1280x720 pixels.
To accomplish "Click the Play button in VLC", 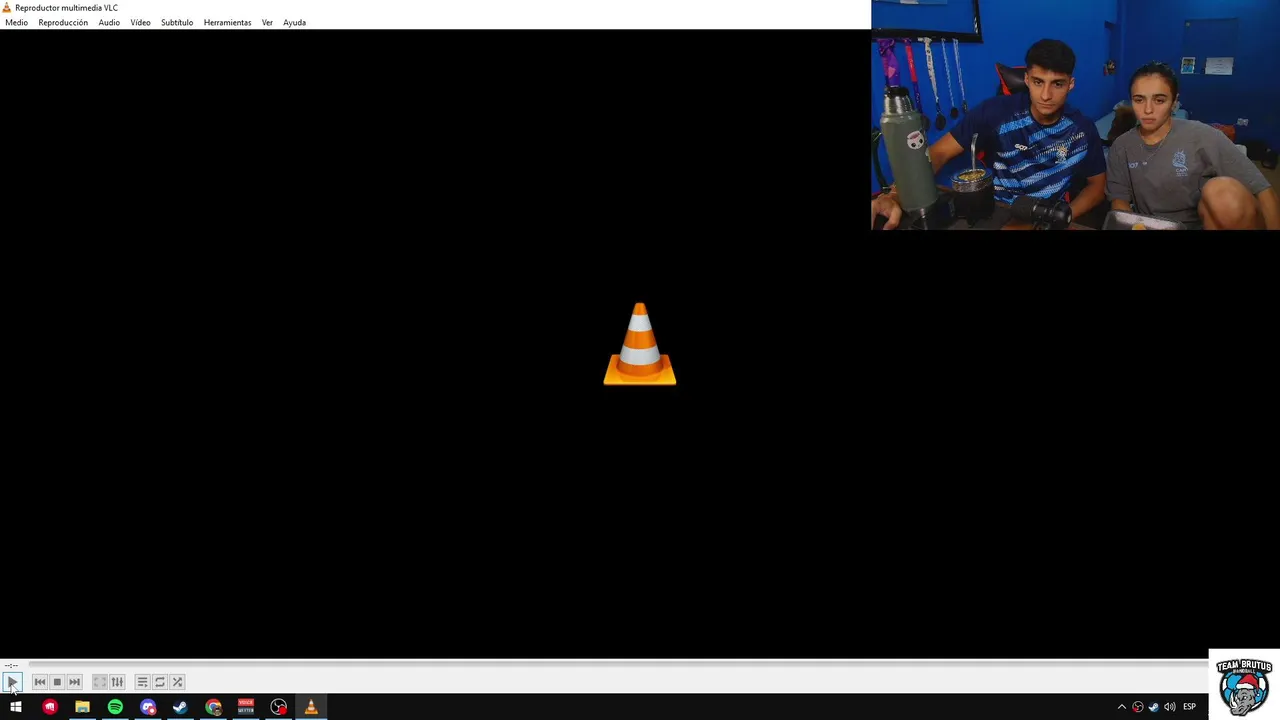I will coord(12,682).
